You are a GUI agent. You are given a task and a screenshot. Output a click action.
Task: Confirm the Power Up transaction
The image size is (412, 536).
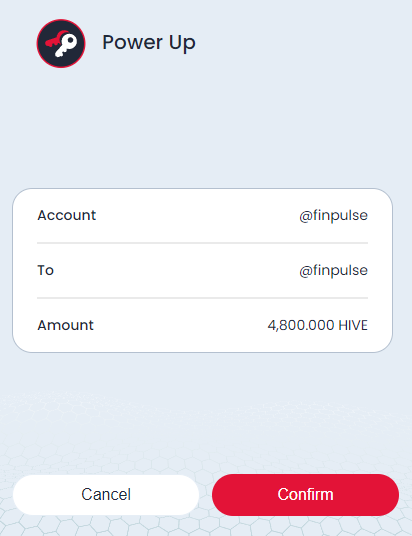305,495
